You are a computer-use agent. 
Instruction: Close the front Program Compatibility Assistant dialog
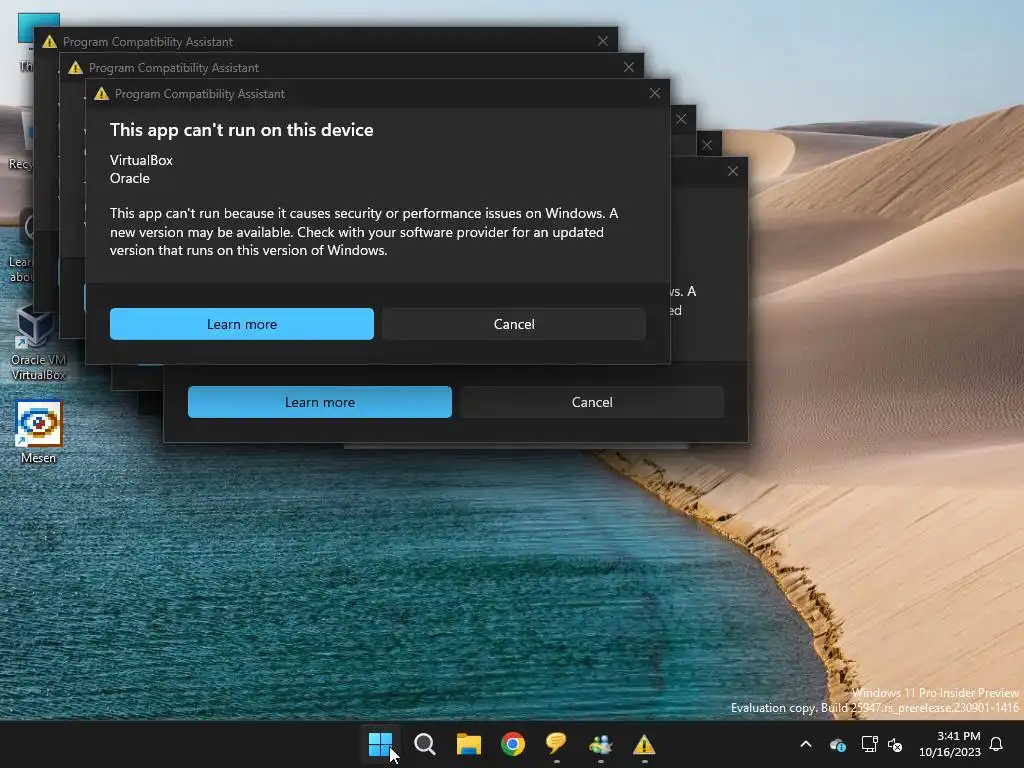click(654, 93)
